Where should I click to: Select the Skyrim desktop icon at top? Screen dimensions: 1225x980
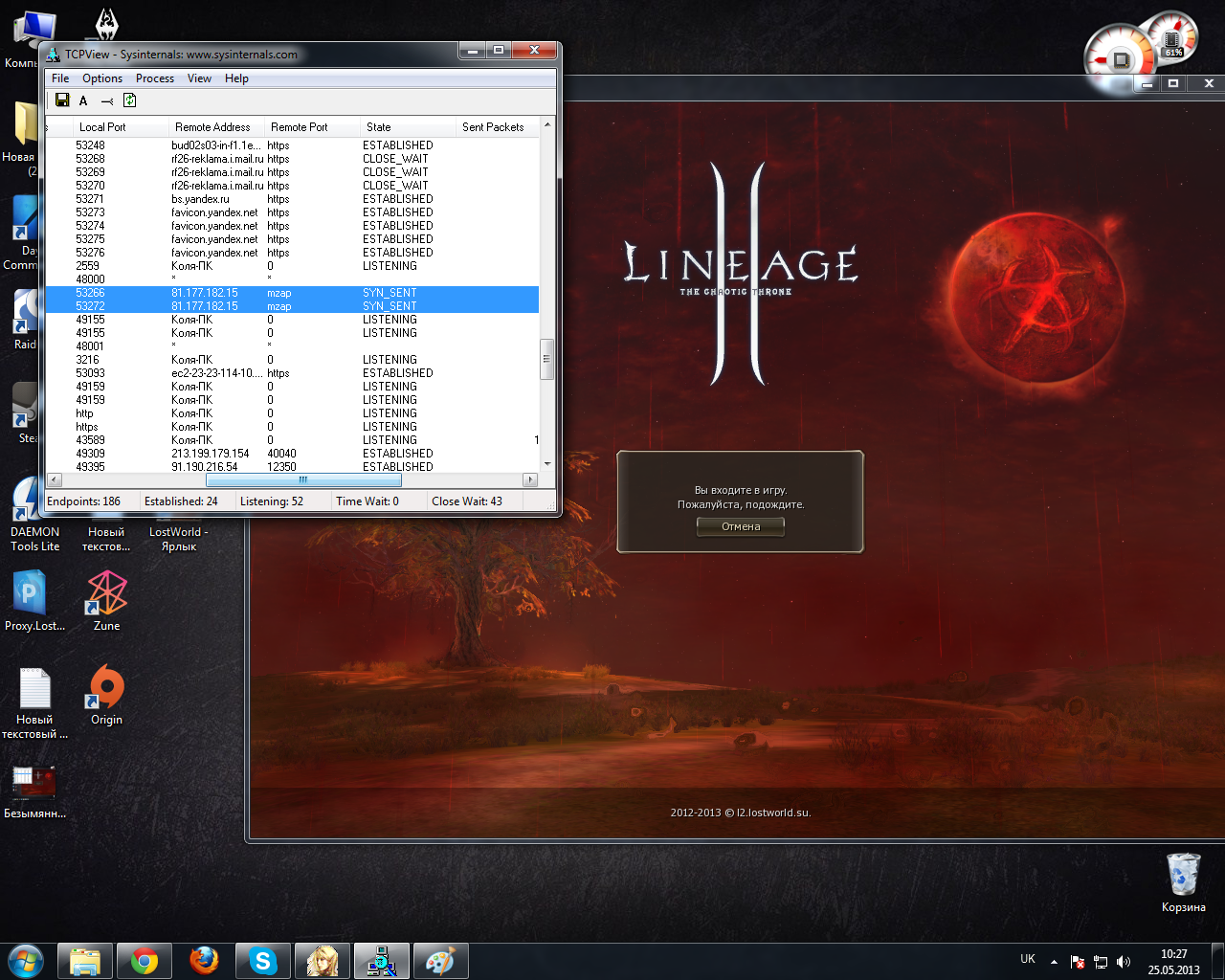(107, 24)
